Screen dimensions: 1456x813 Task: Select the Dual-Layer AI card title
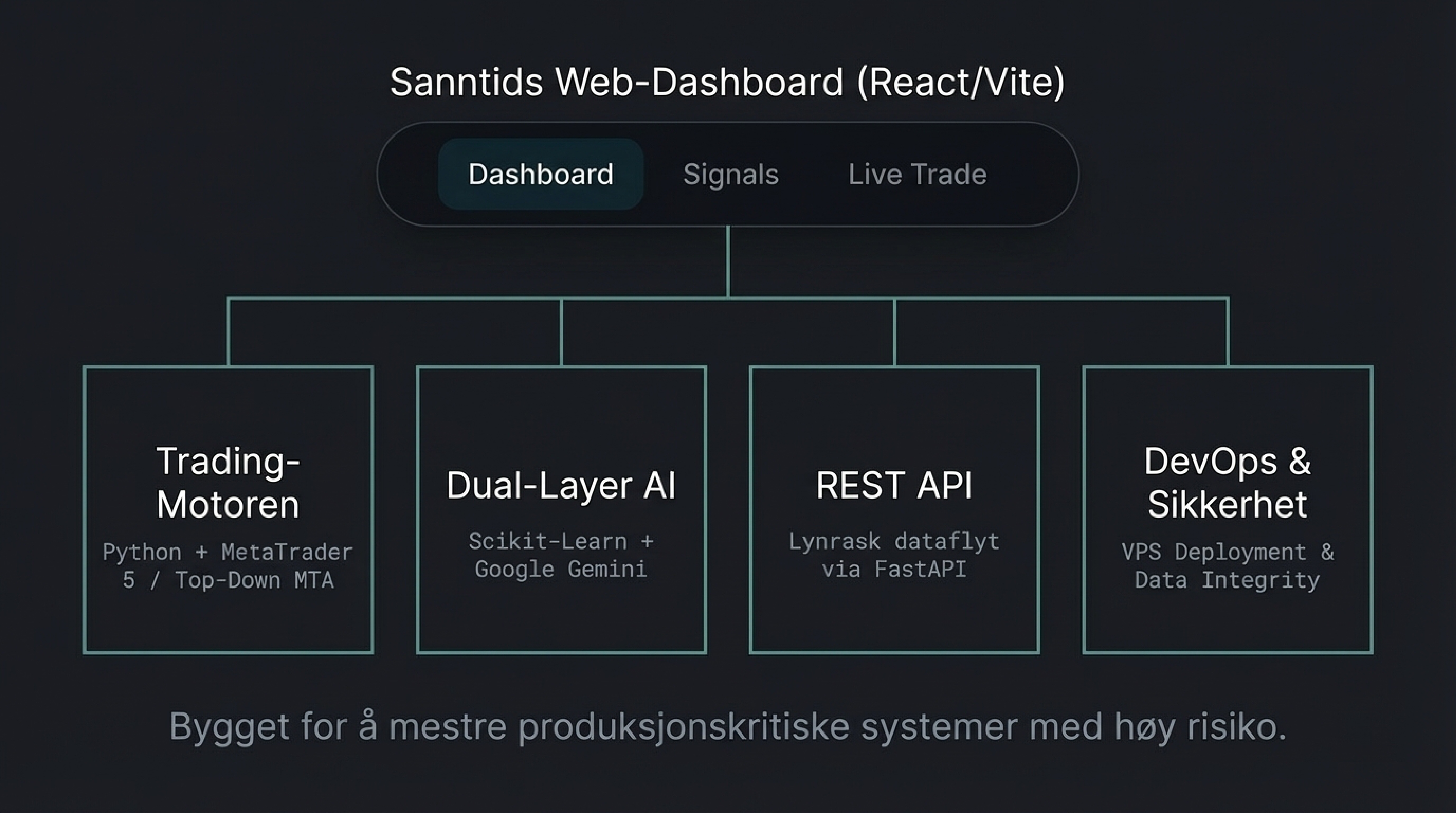point(561,485)
